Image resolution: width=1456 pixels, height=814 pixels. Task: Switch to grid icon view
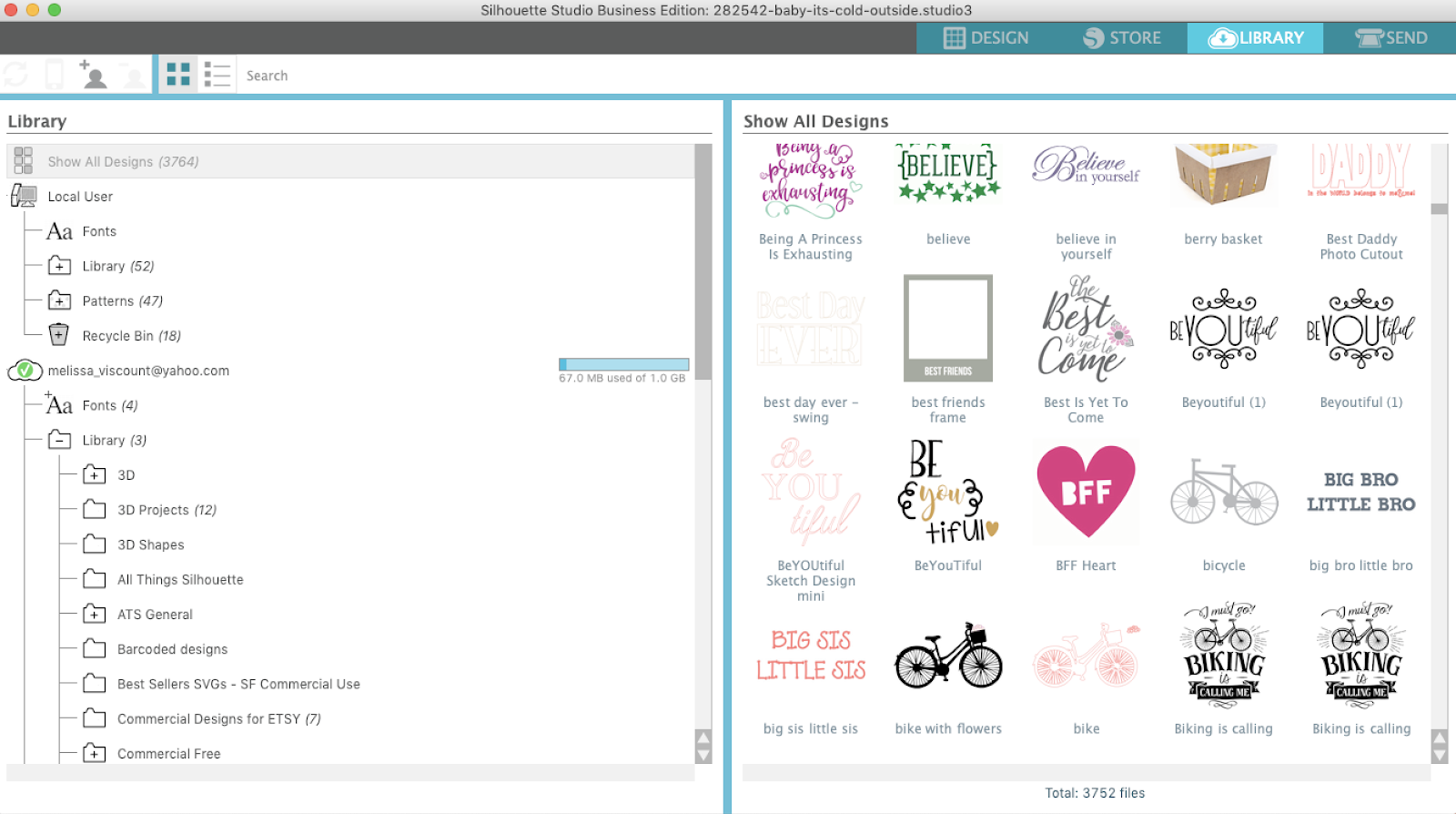178,75
